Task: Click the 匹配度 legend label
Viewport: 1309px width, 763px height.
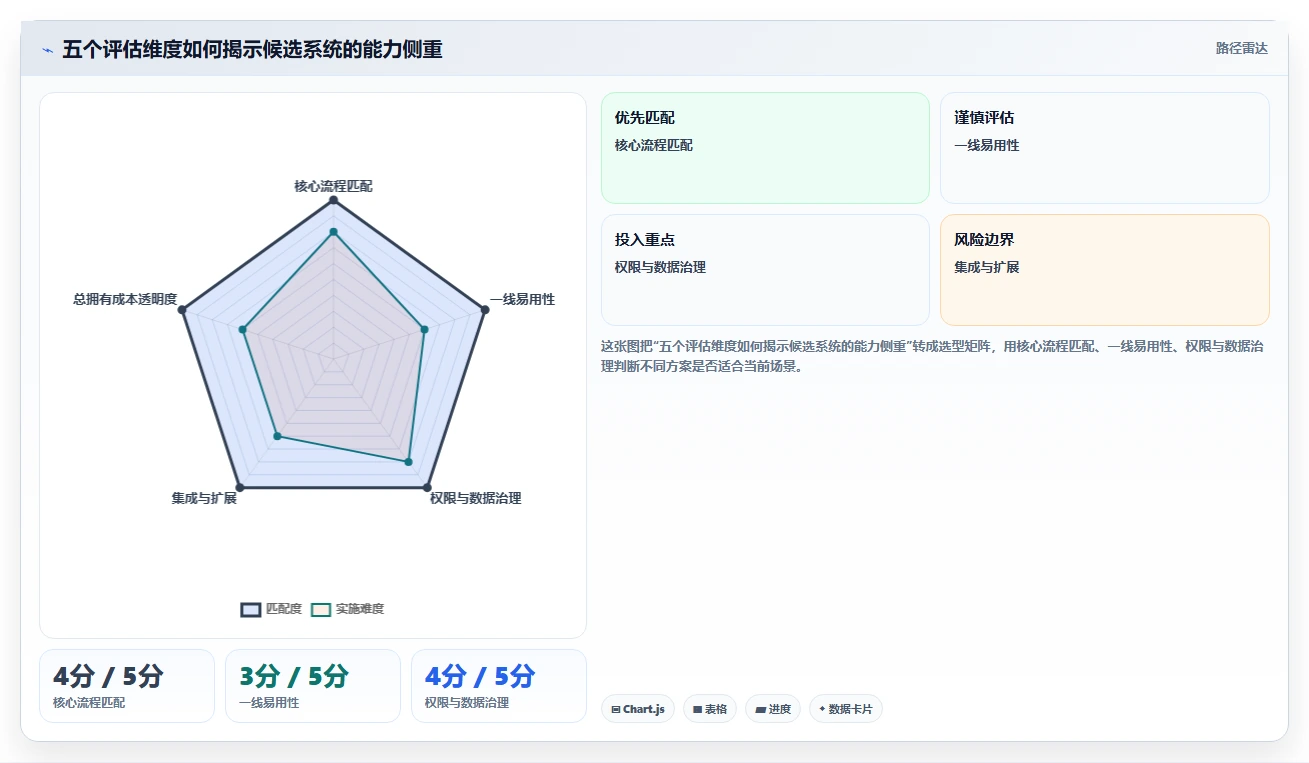Action: coord(284,609)
